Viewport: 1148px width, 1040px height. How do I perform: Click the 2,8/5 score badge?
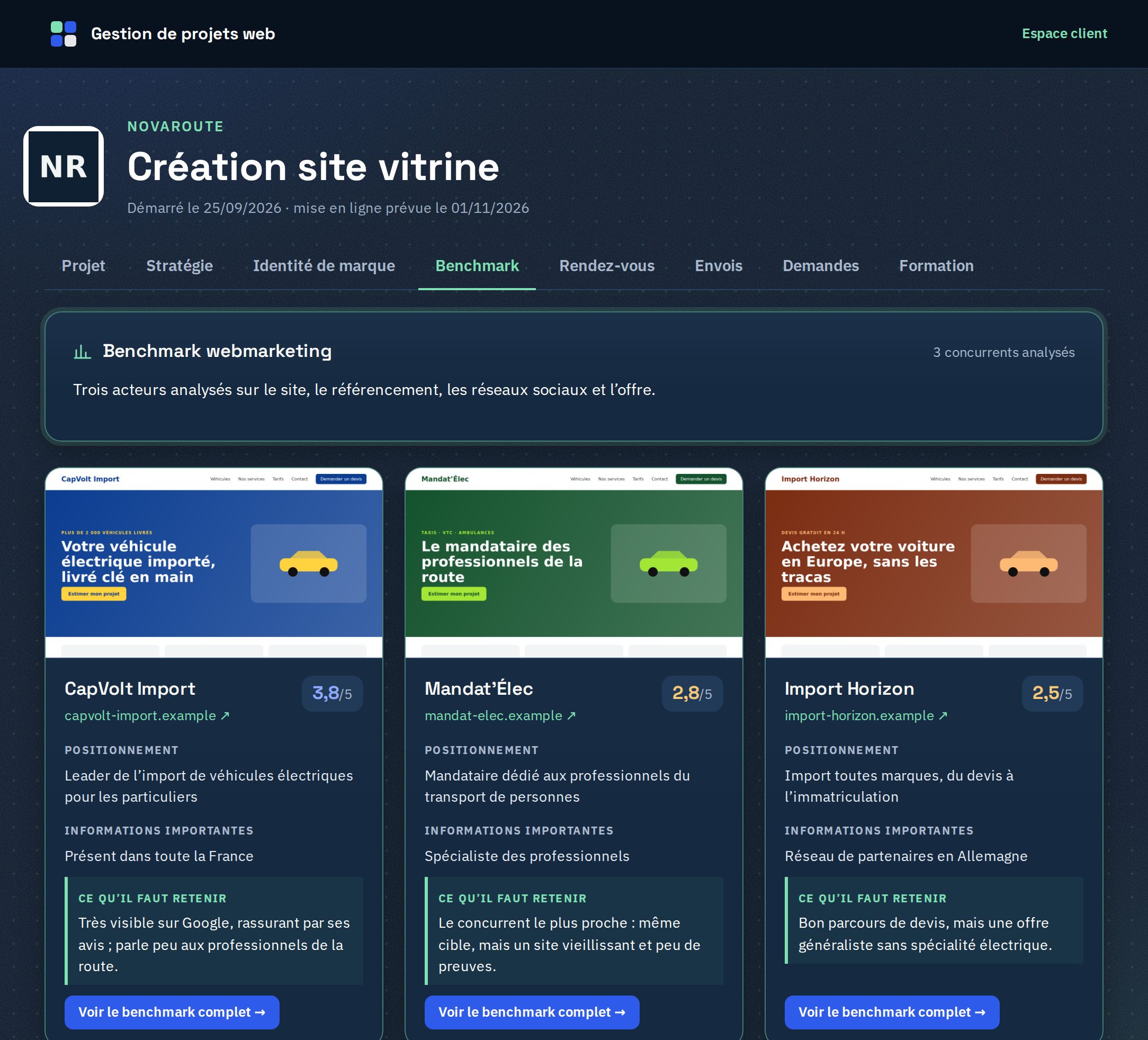[x=692, y=693]
